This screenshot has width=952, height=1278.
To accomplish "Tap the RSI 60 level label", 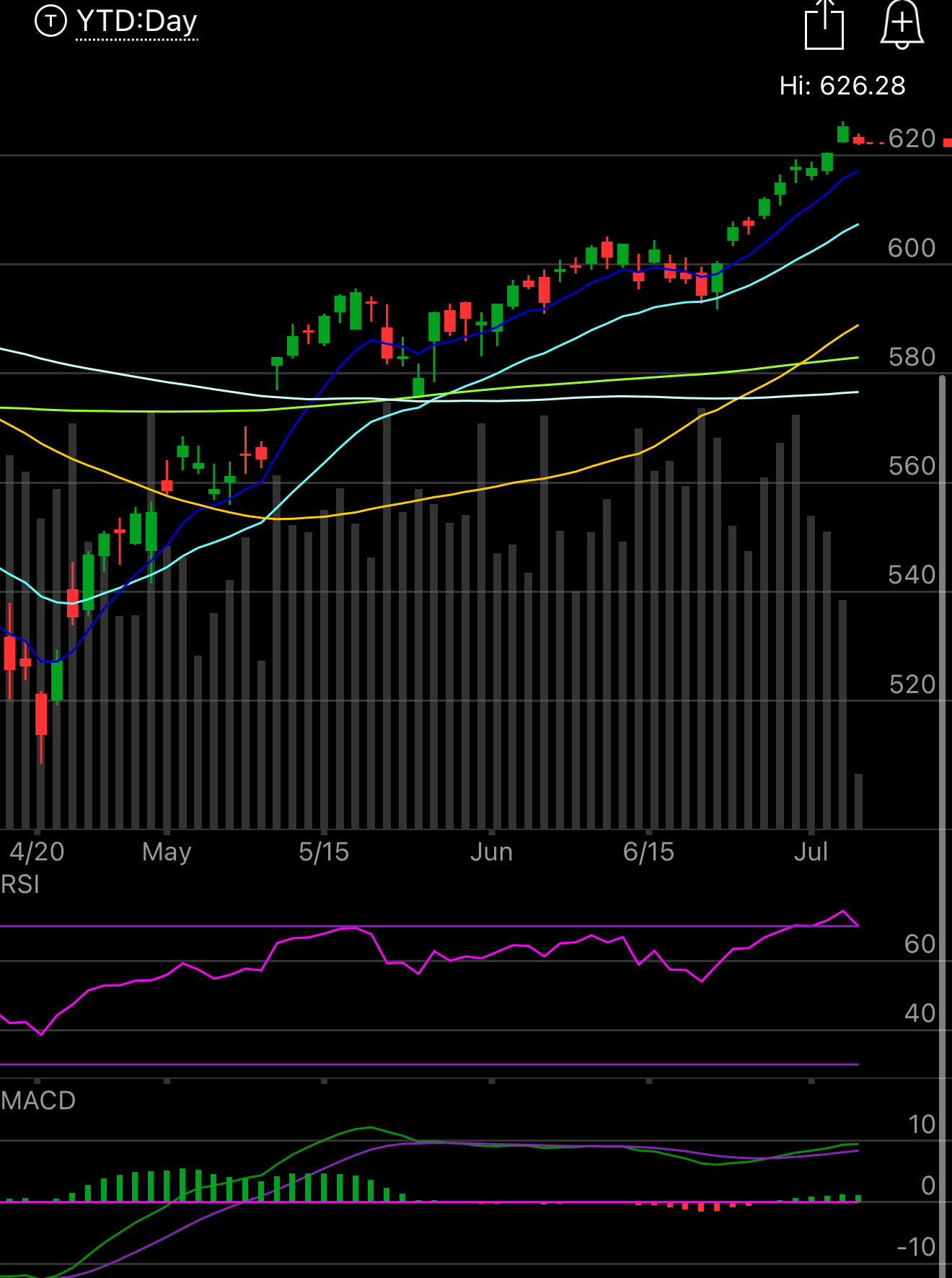I will pos(920,944).
